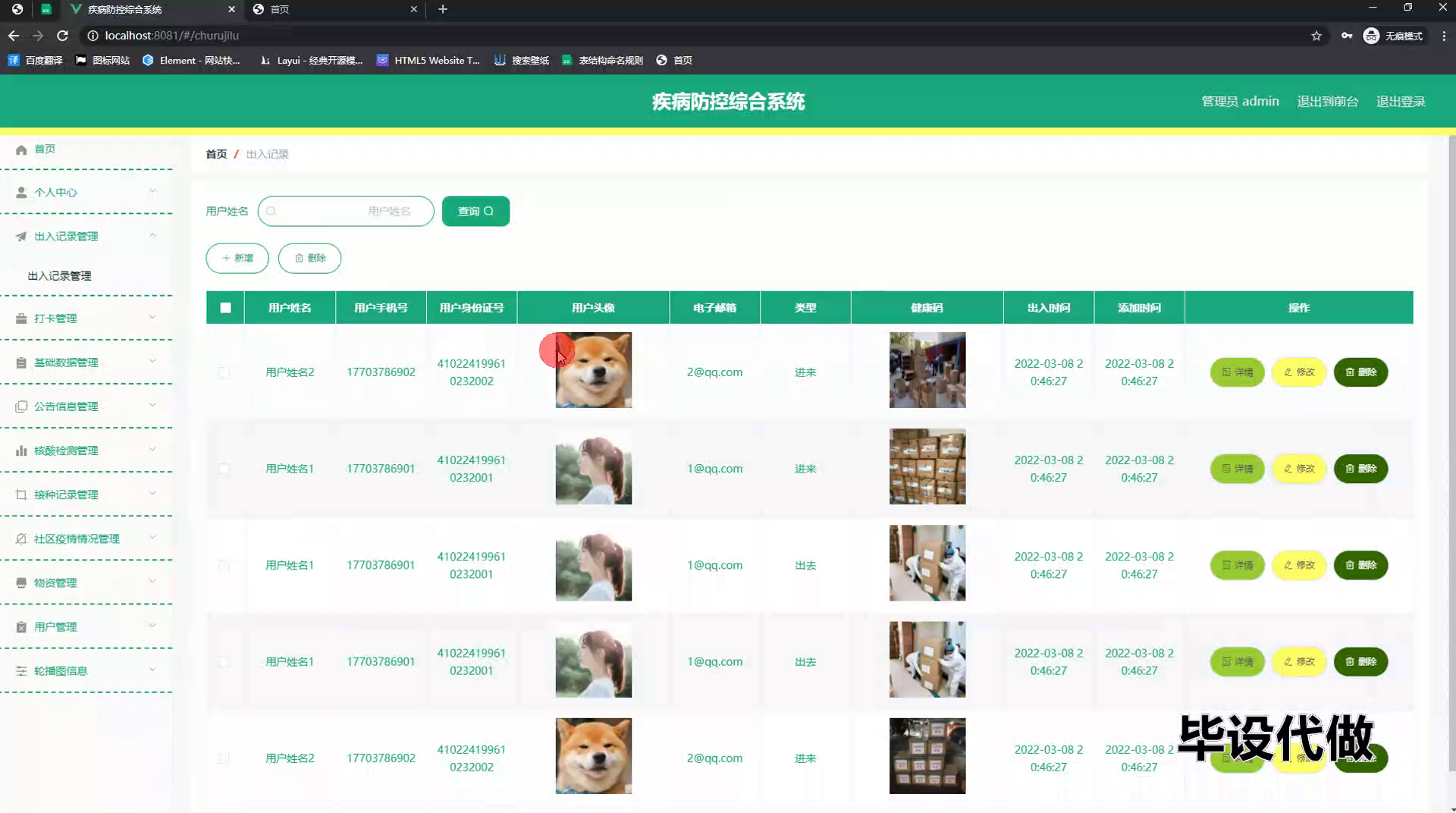
Task: Click the 打卡管理 sidebar icon
Action: (x=21, y=319)
